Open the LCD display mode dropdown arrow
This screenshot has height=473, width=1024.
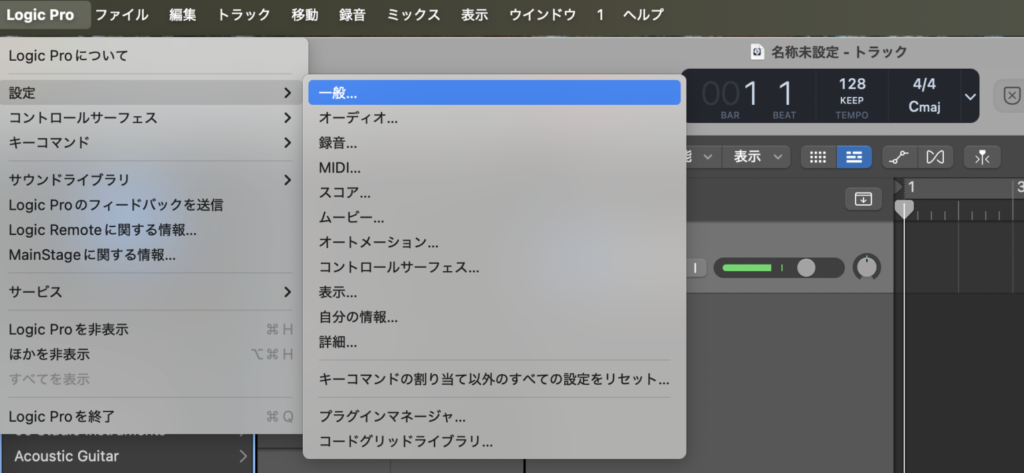pyautogui.click(x=970, y=97)
